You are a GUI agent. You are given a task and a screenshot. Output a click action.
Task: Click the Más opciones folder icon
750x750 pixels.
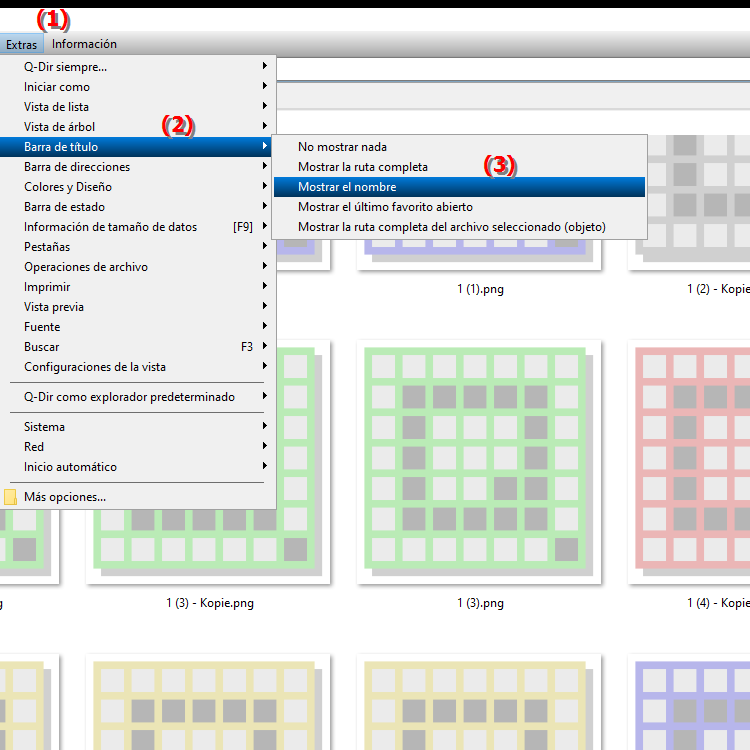(10, 497)
